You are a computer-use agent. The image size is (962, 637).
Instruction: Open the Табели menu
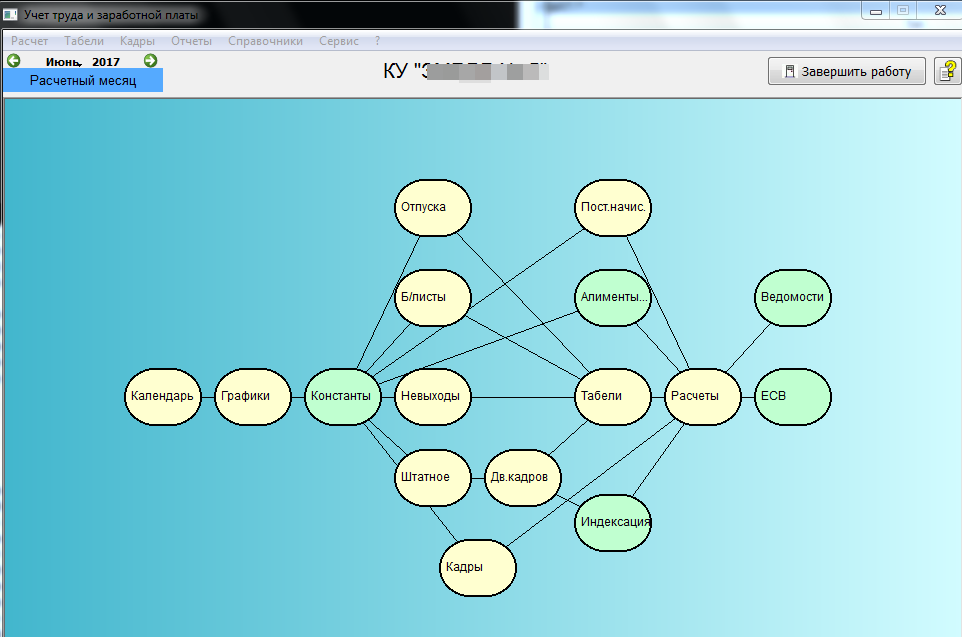84,41
